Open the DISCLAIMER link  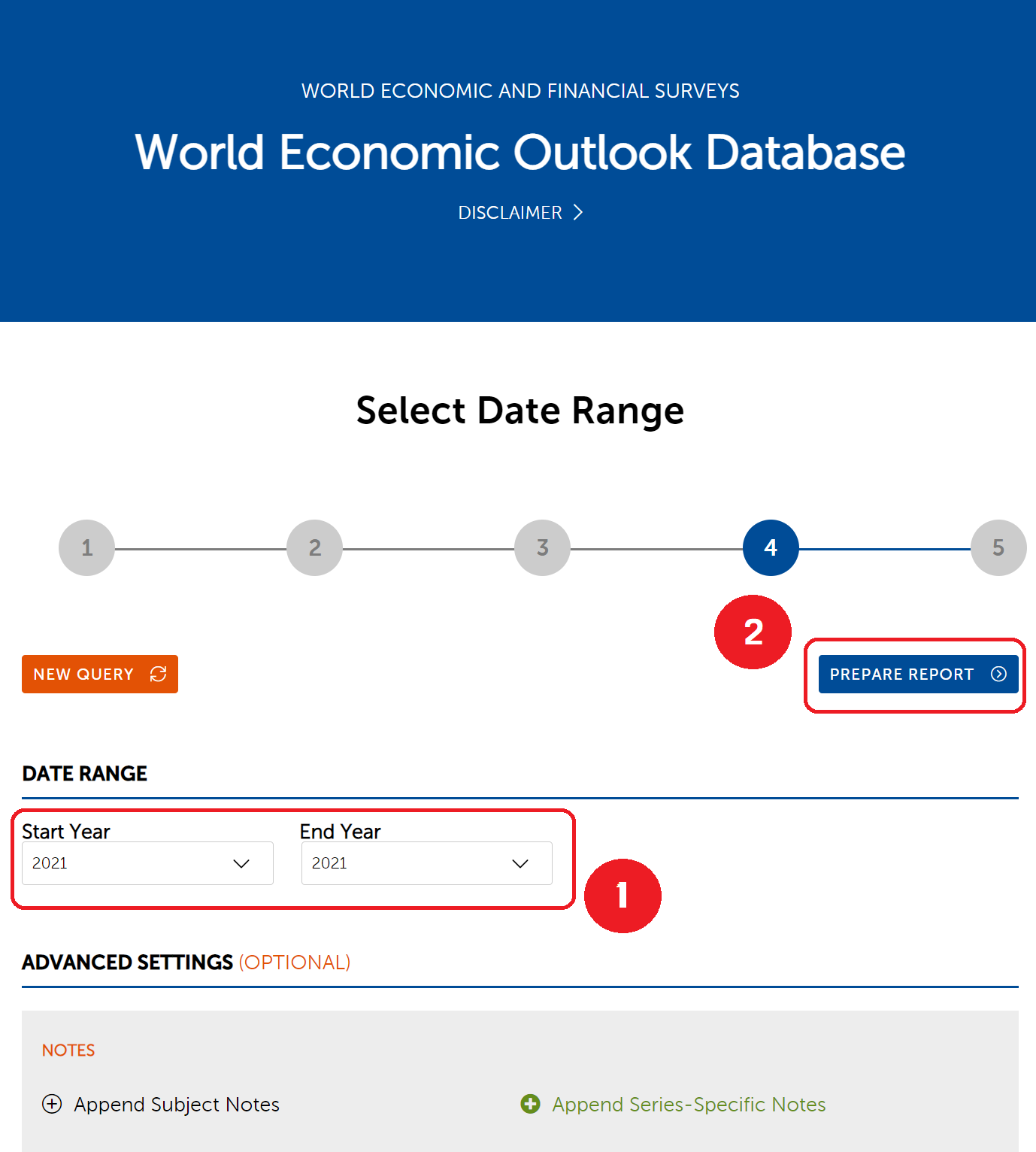pos(510,213)
